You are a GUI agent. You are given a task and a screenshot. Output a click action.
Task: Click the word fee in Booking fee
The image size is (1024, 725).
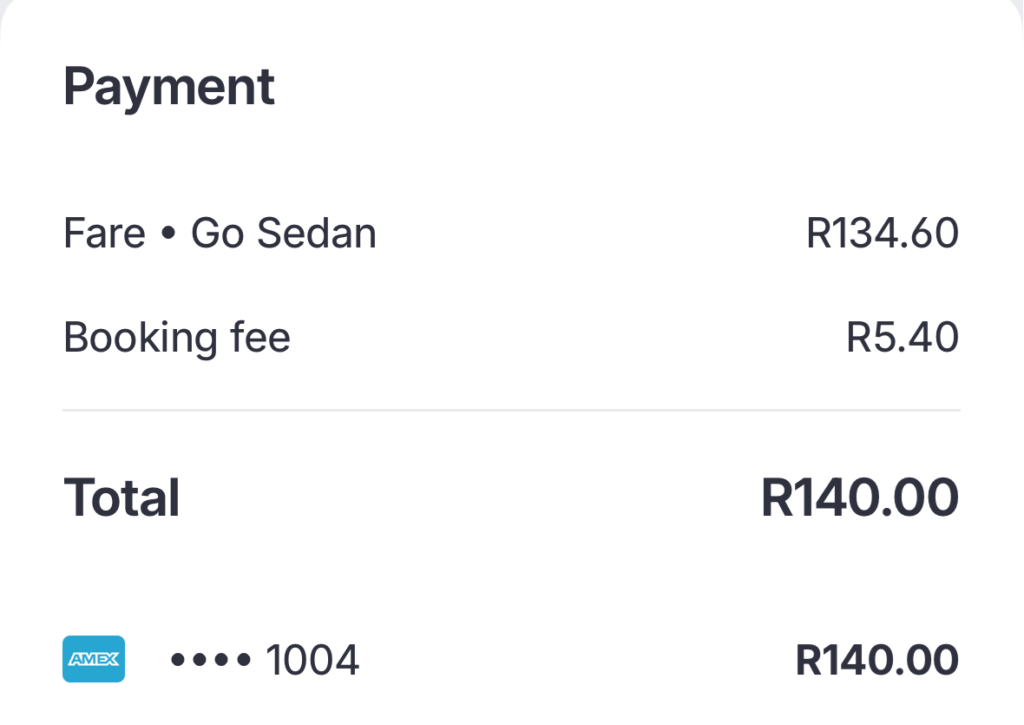[261, 337]
